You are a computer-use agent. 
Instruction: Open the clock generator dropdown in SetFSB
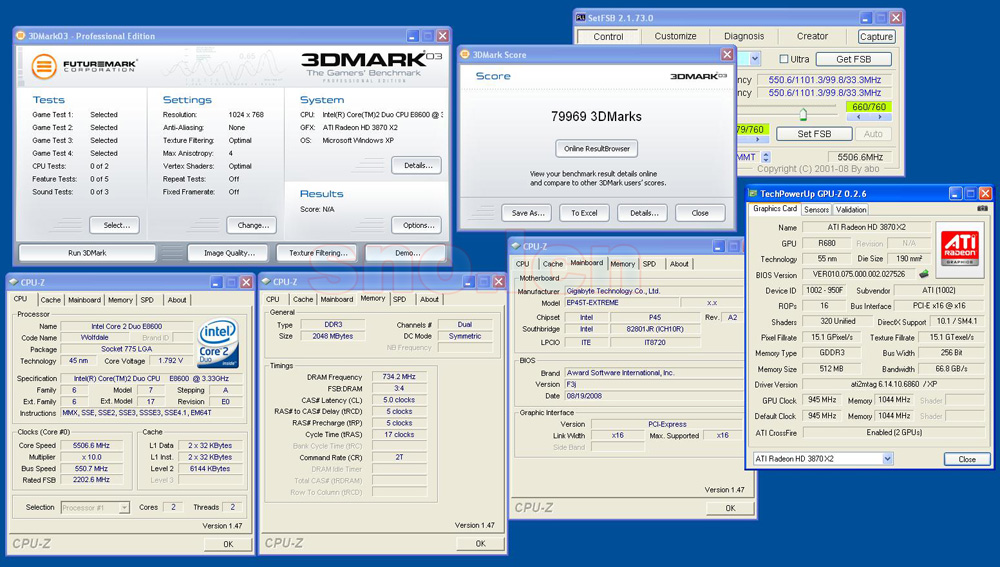(x=755, y=59)
